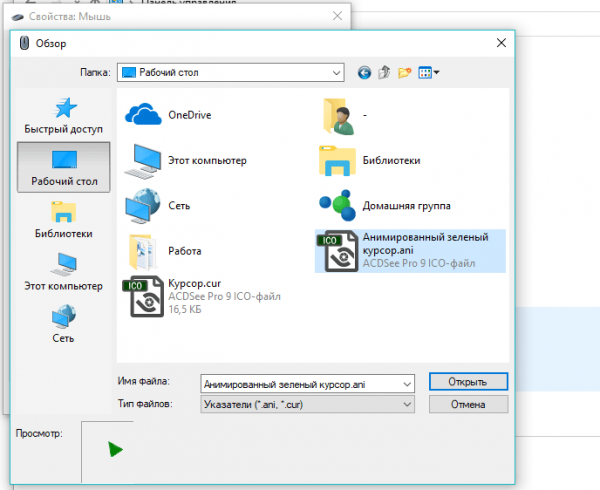Go back using the blue back arrow icon
The height and width of the screenshot is (490, 600).
coord(364,72)
